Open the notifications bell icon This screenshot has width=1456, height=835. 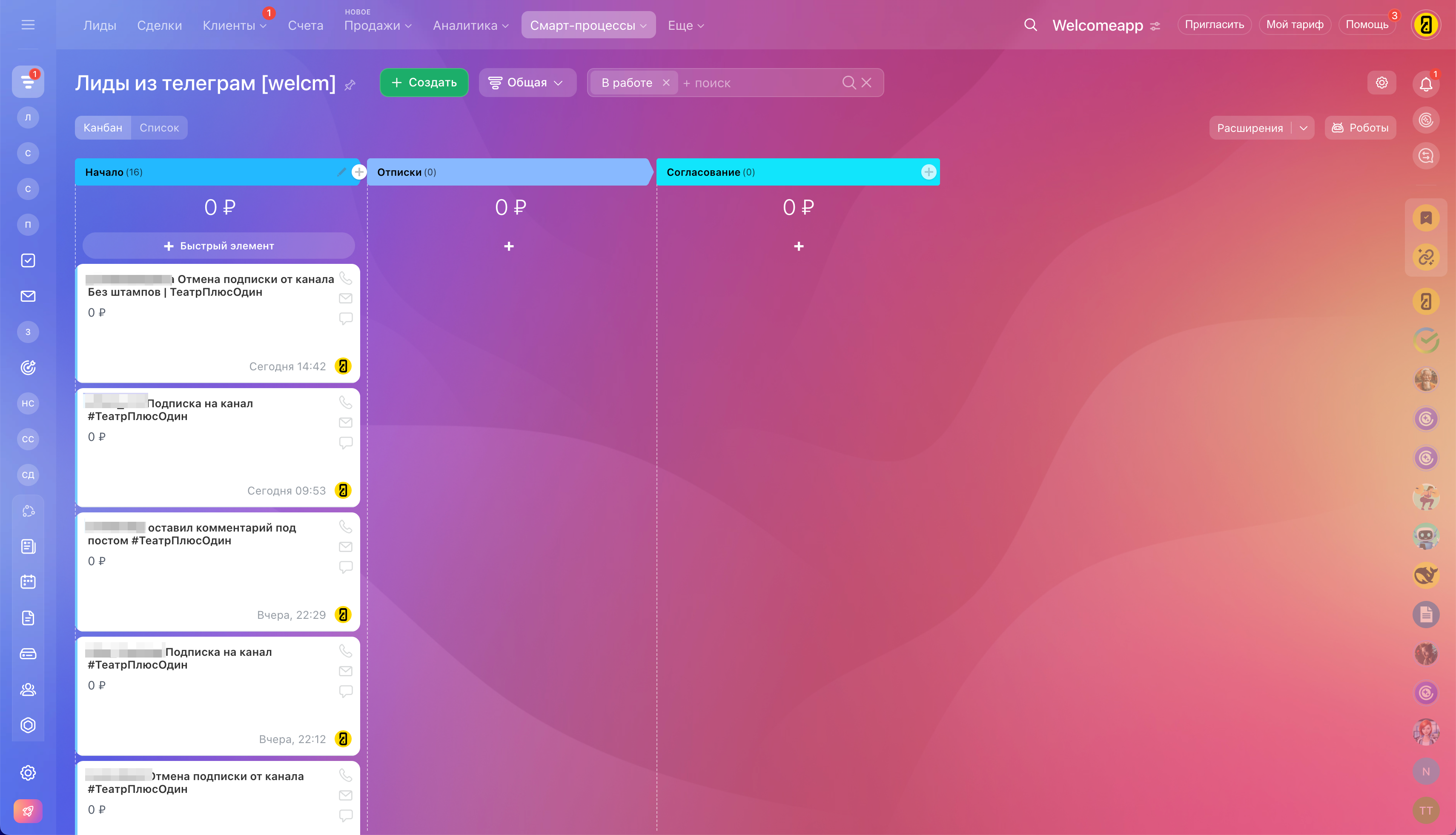[1426, 84]
